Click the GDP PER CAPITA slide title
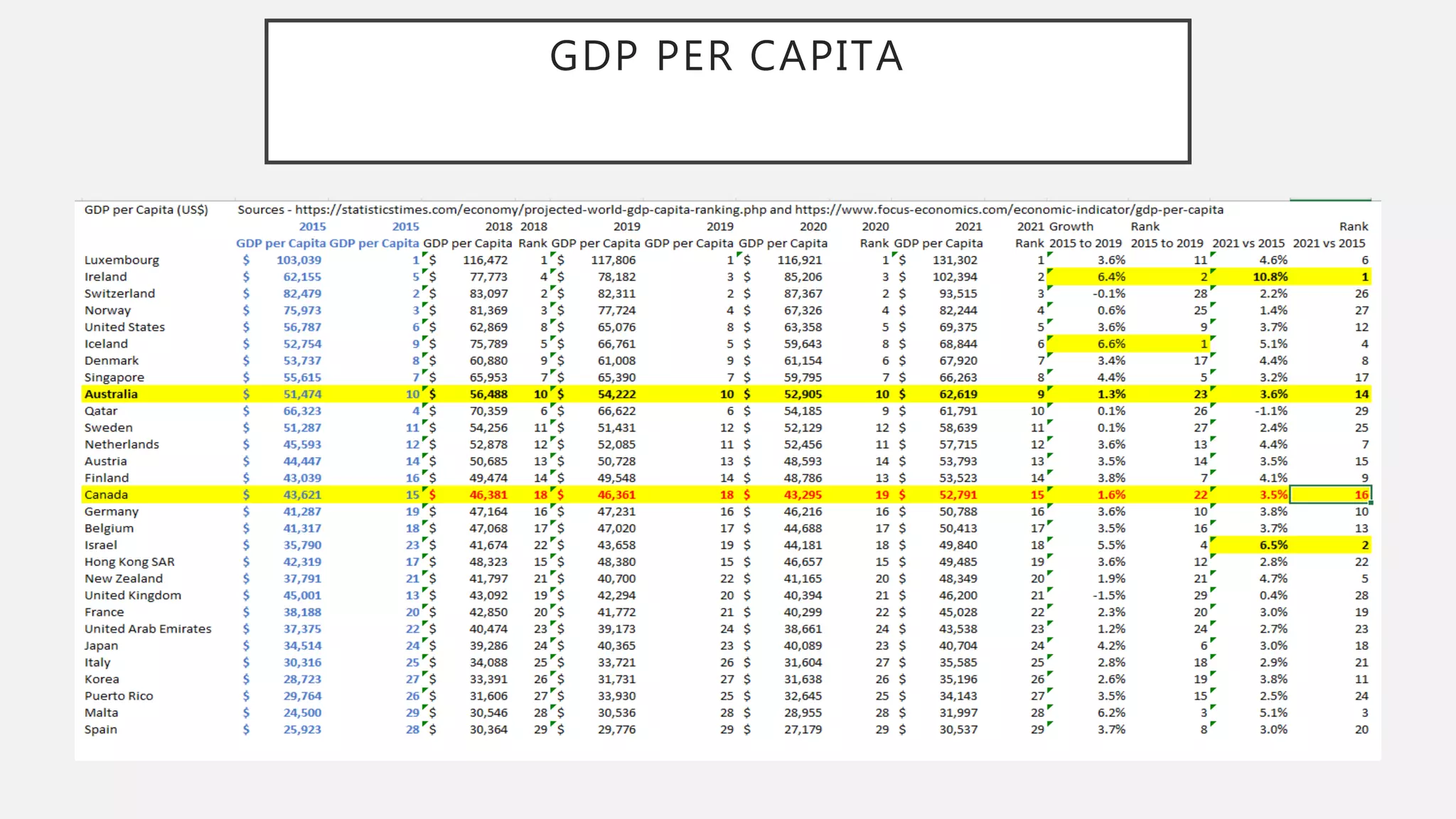The image size is (1456, 819). (x=727, y=56)
